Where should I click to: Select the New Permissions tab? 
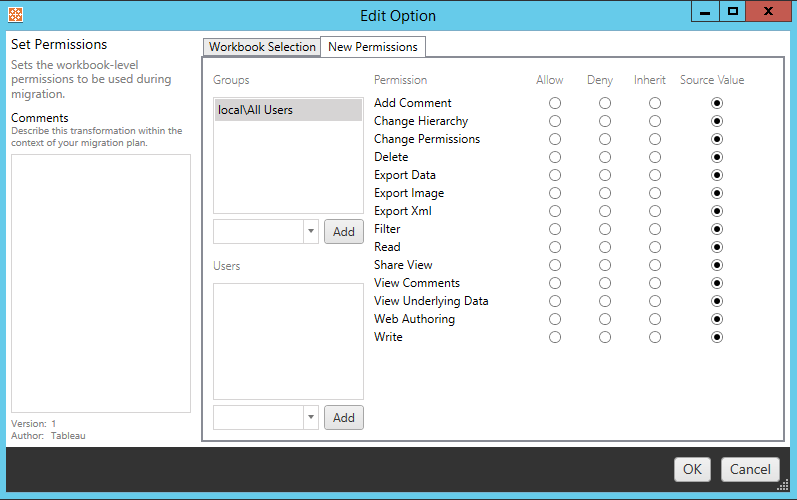[373, 47]
